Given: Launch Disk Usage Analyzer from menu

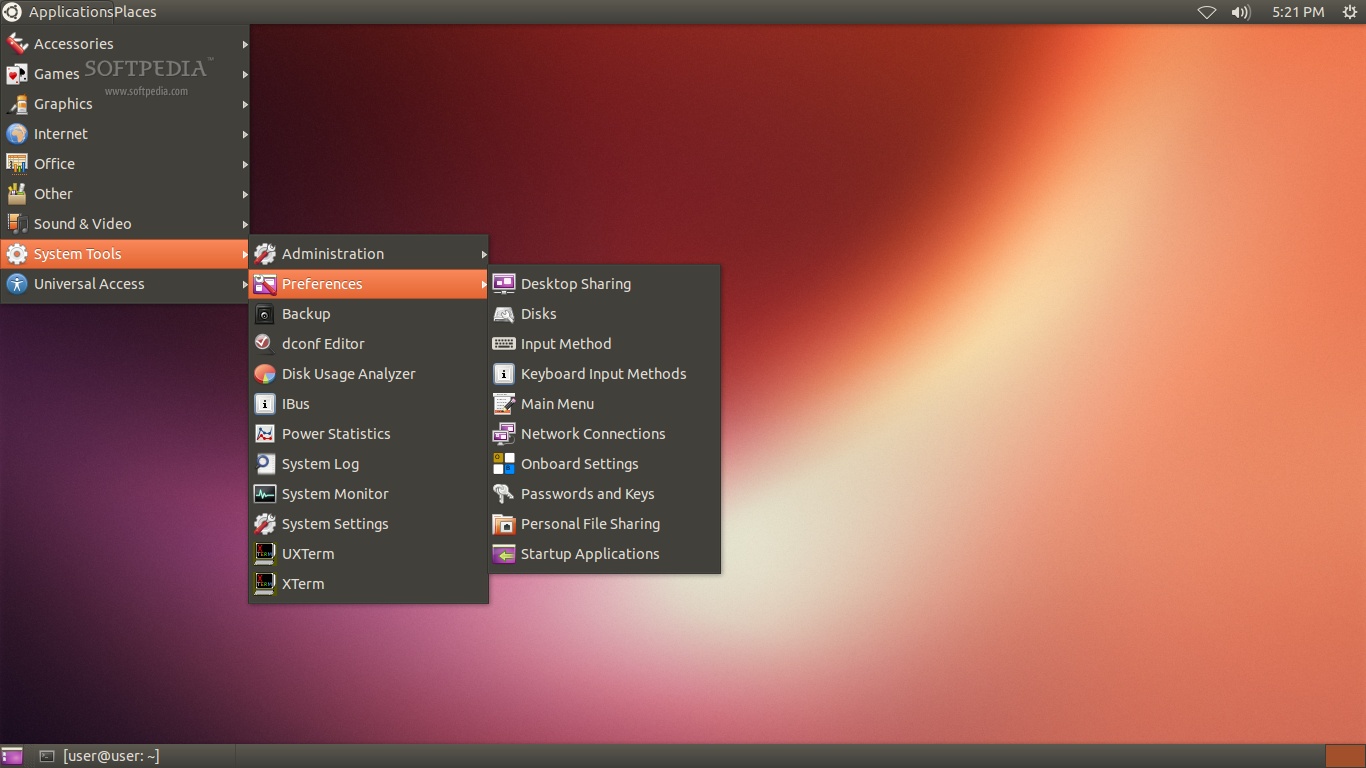Looking at the screenshot, I should click(368, 374).
